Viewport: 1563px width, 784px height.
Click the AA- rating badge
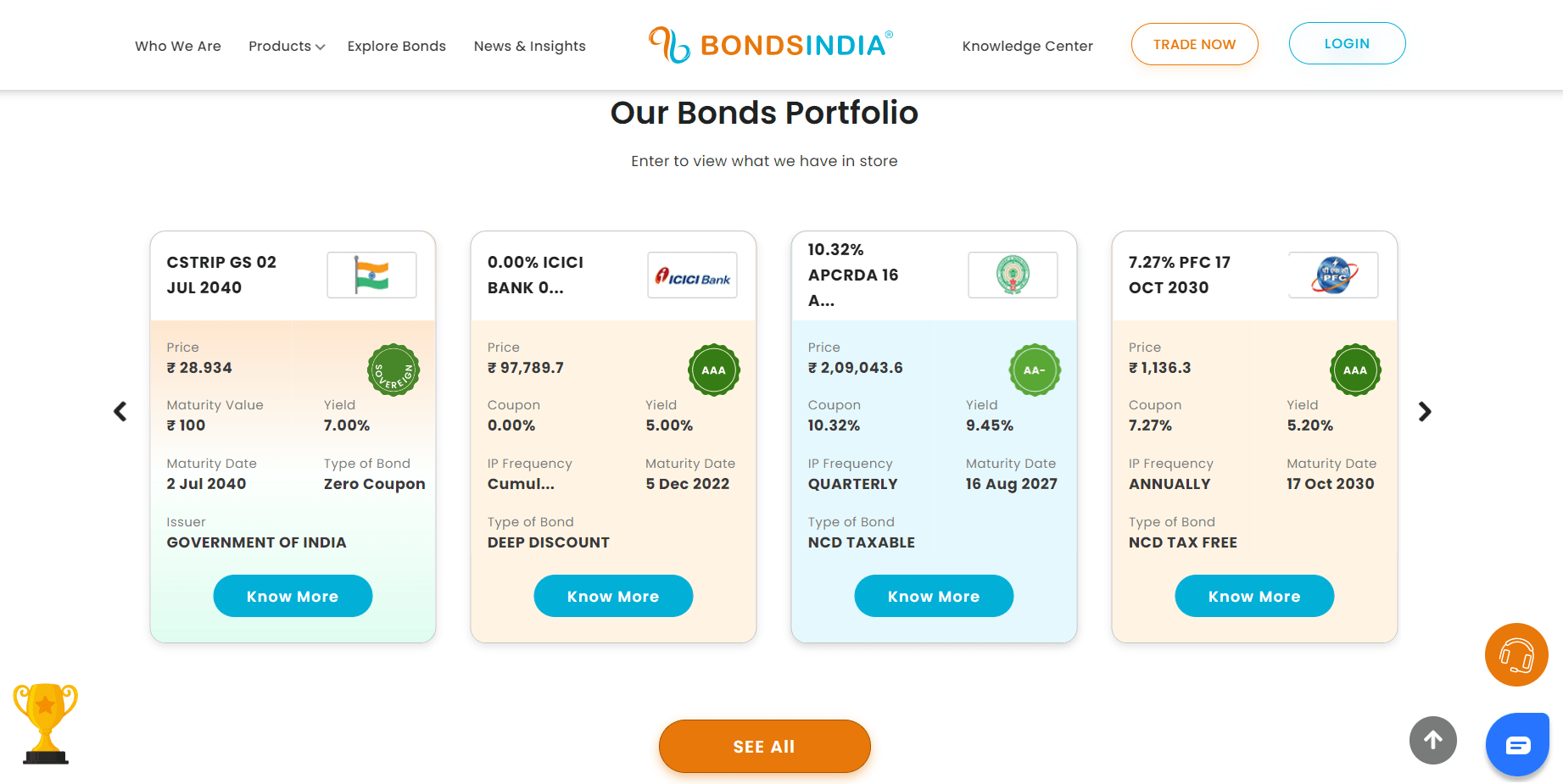[1035, 370]
